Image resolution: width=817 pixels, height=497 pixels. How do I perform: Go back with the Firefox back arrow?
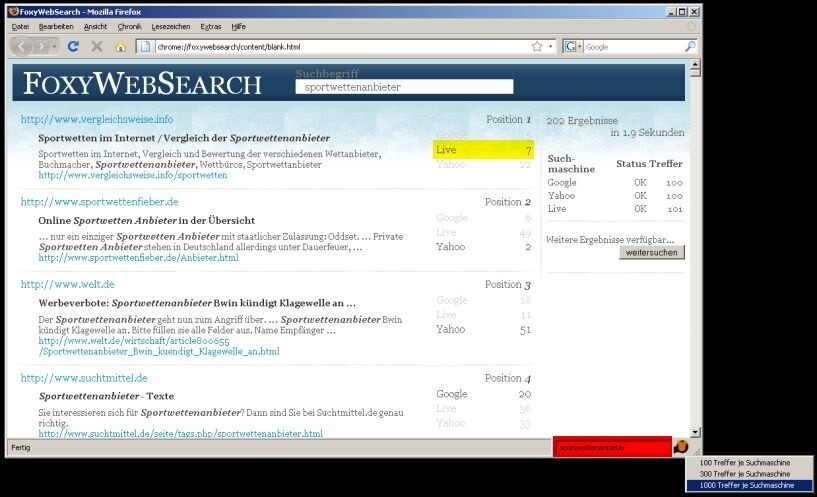(21, 46)
